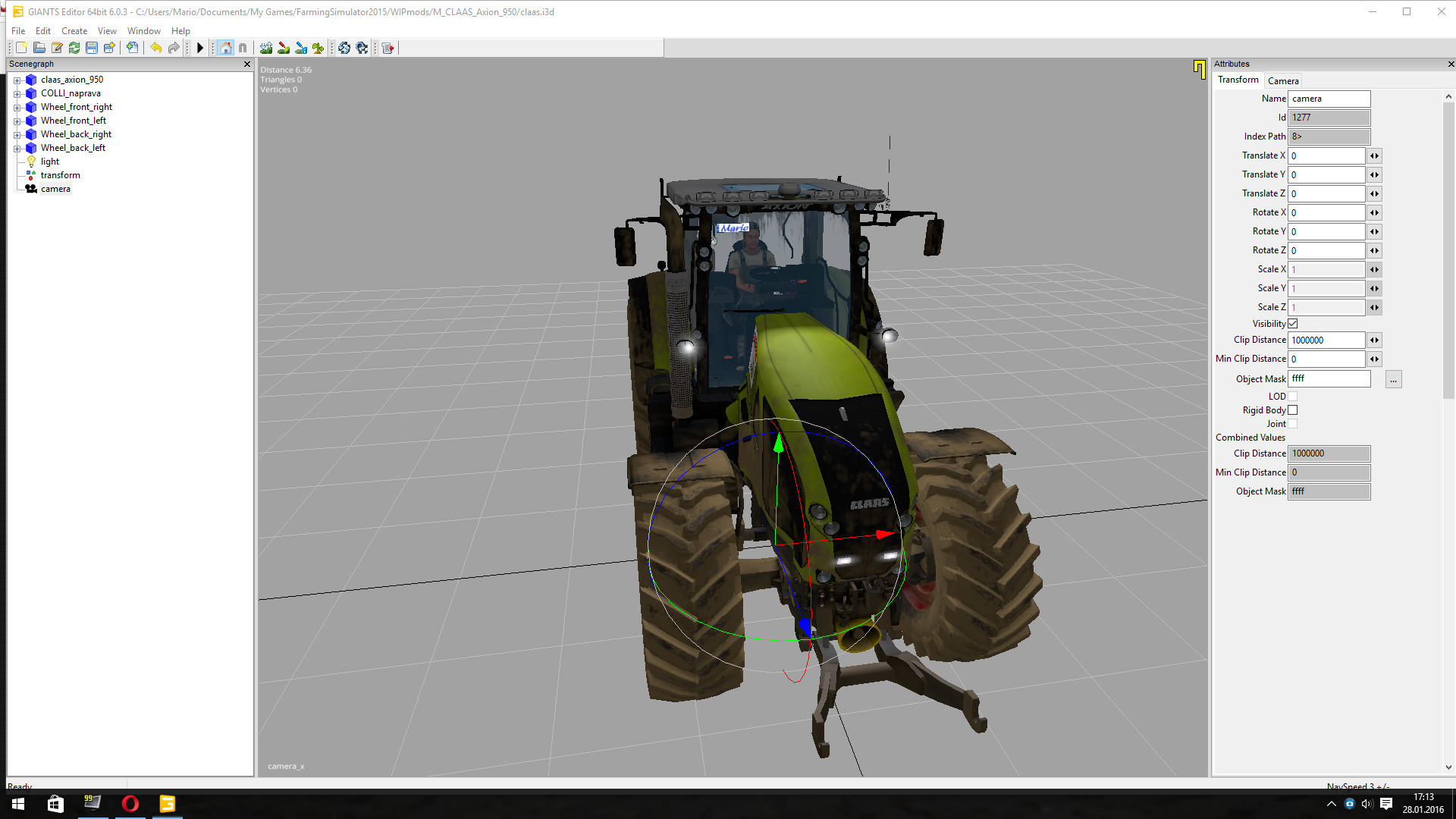Enable the Rigid Body checkbox

(x=1293, y=410)
